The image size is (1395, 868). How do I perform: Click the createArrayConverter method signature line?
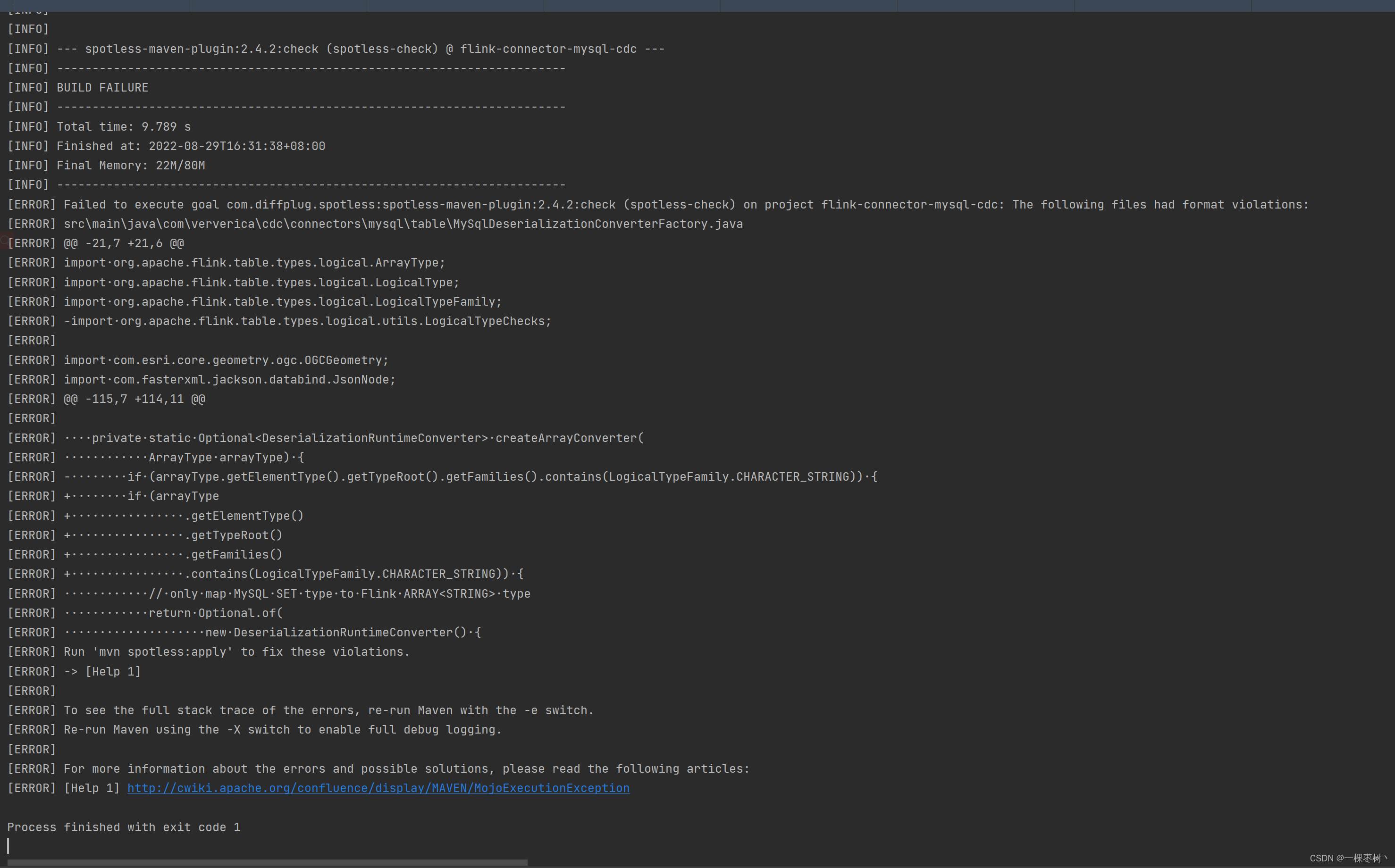[x=325, y=438]
